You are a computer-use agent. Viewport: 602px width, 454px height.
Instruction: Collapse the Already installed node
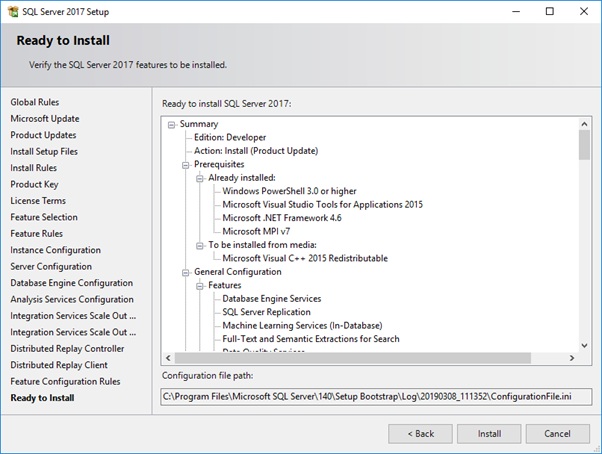(200, 178)
